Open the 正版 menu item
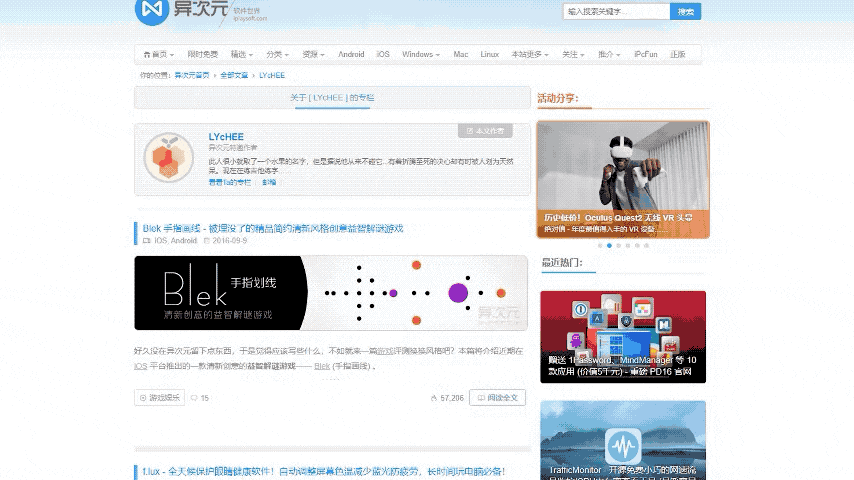854x480 pixels. [678, 54]
